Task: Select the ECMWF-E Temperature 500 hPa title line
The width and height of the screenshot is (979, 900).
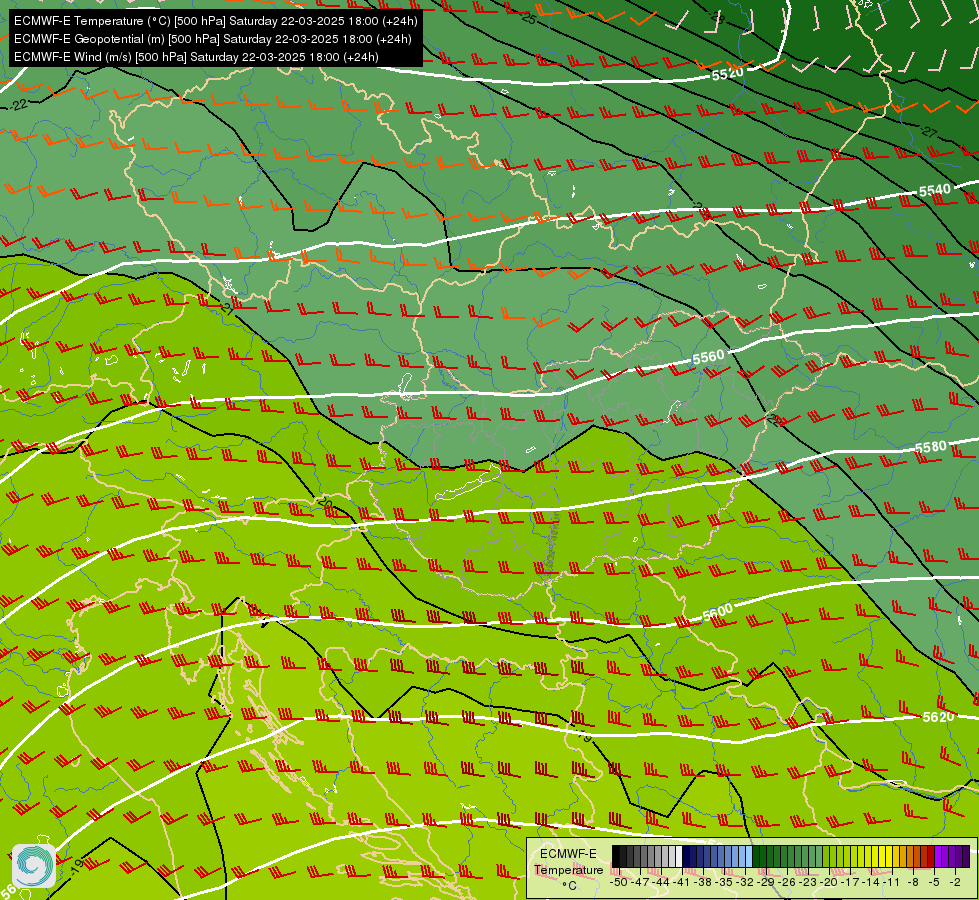Action: (215, 21)
